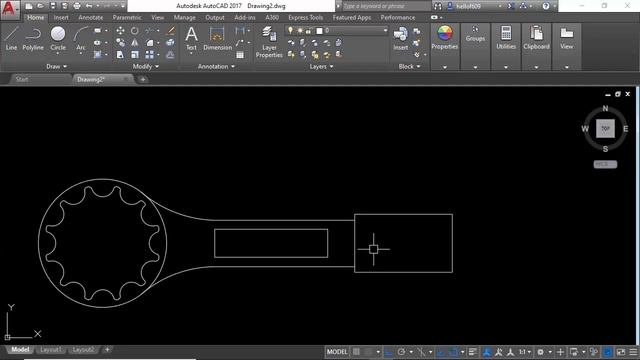This screenshot has height=360, width=640.
Task: Open the Layer Properties manager
Action: click(269, 42)
